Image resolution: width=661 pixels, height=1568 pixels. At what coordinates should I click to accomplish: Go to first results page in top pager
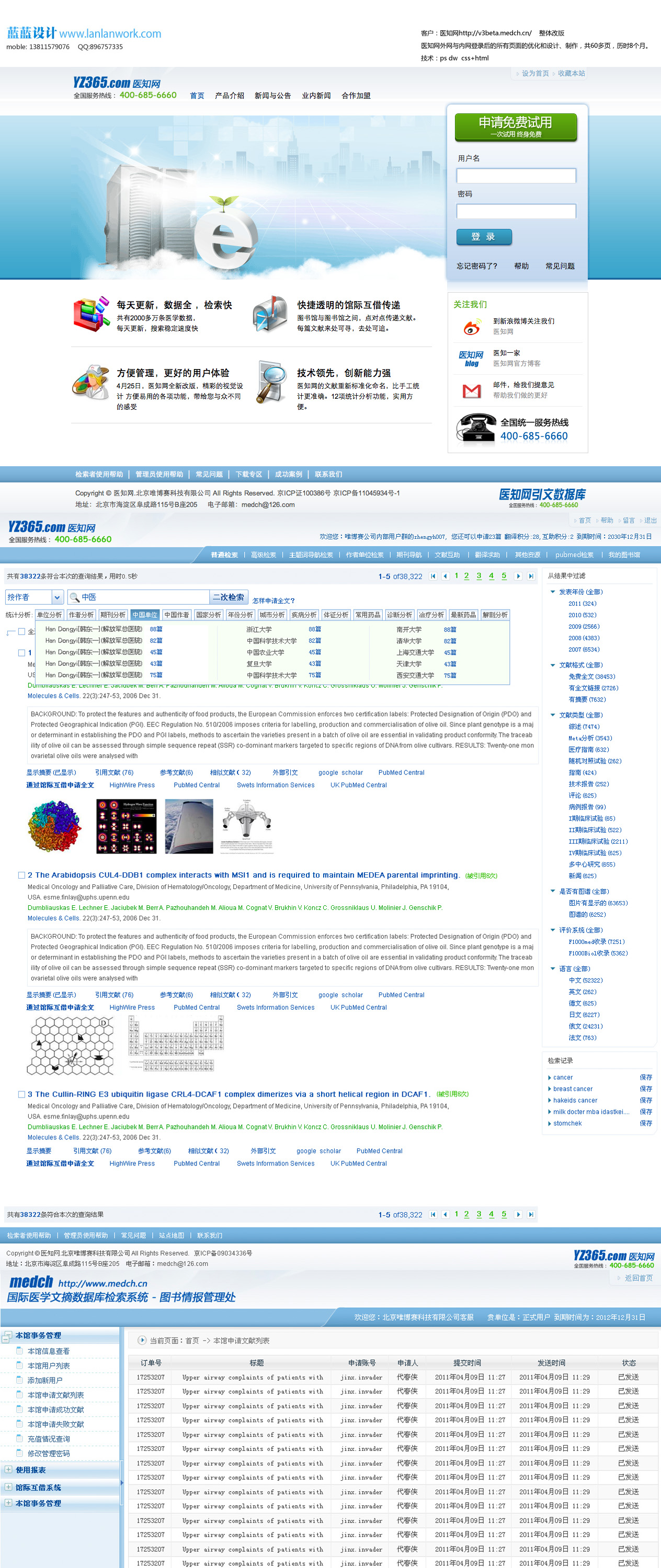433,576
